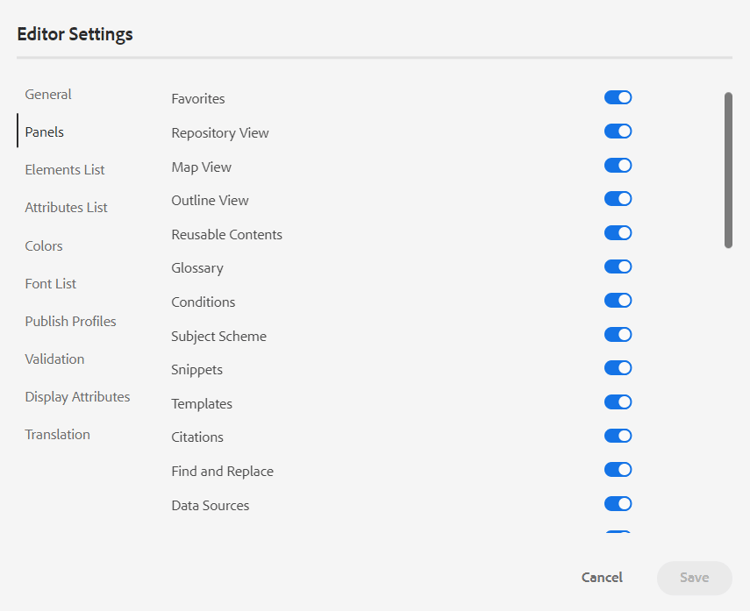Viewport: 750px width, 611px height.
Task: Disable the Snippets panel toggle
Action: [x=618, y=368]
